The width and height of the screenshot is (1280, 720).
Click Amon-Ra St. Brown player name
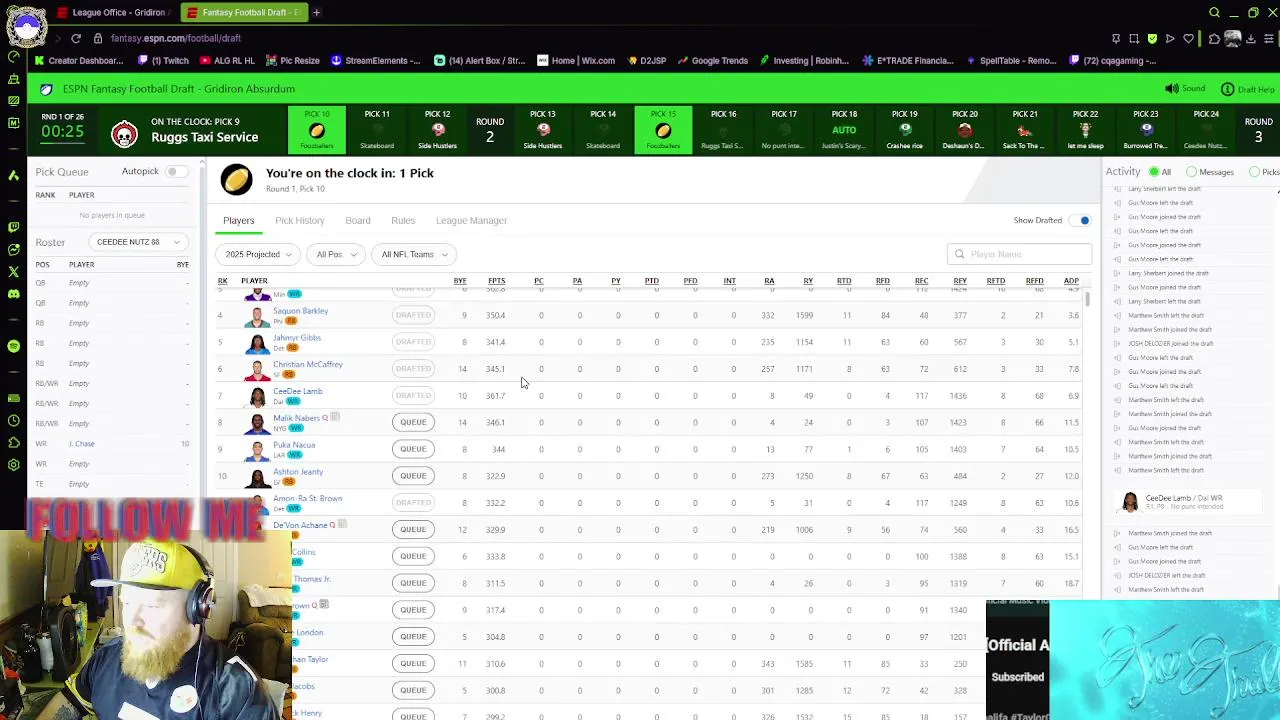click(307, 498)
